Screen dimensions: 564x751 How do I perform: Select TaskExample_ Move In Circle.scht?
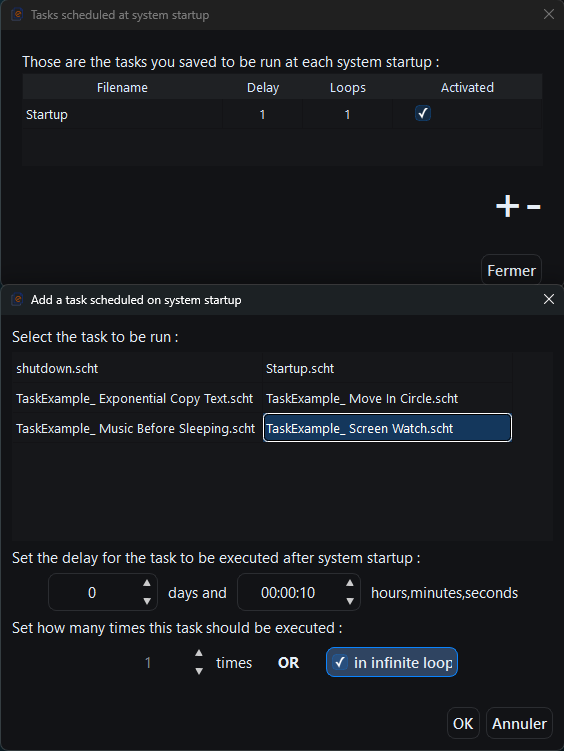pos(387,398)
